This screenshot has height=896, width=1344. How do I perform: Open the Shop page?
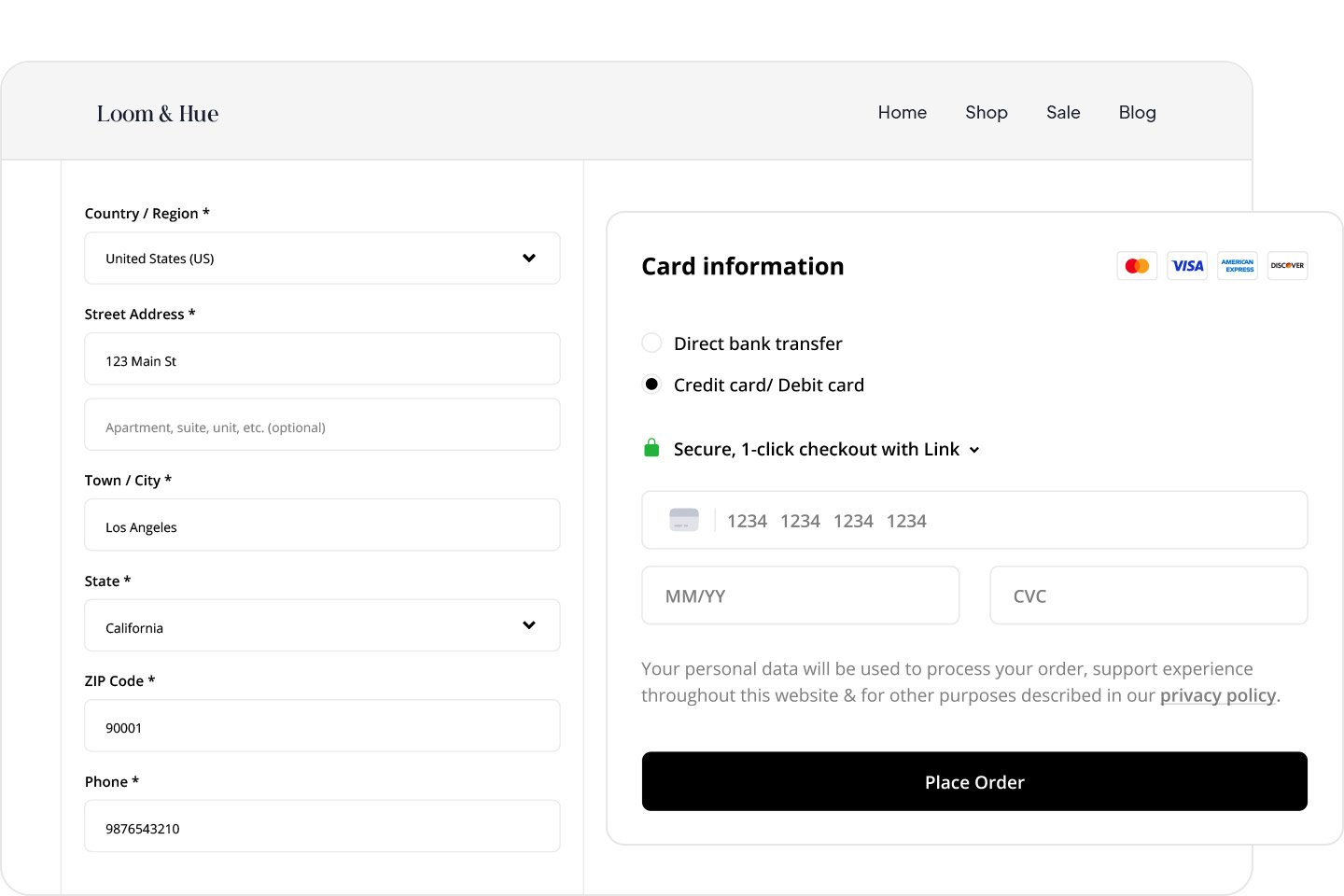pyautogui.click(x=987, y=112)
